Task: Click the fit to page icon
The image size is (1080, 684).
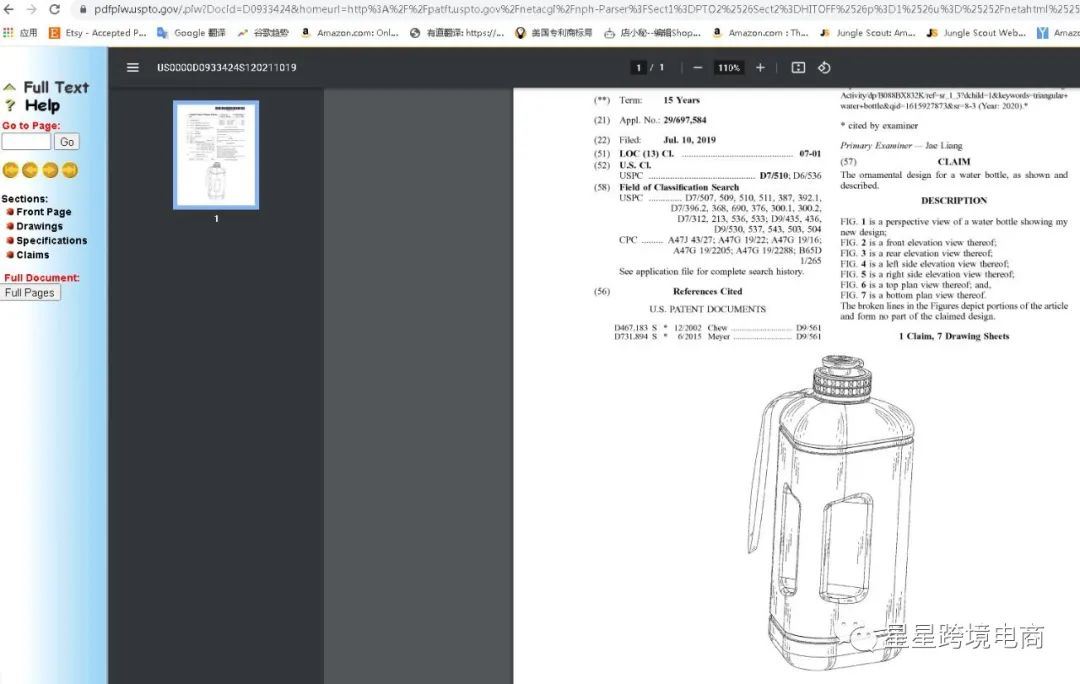Action: (798, 68)
